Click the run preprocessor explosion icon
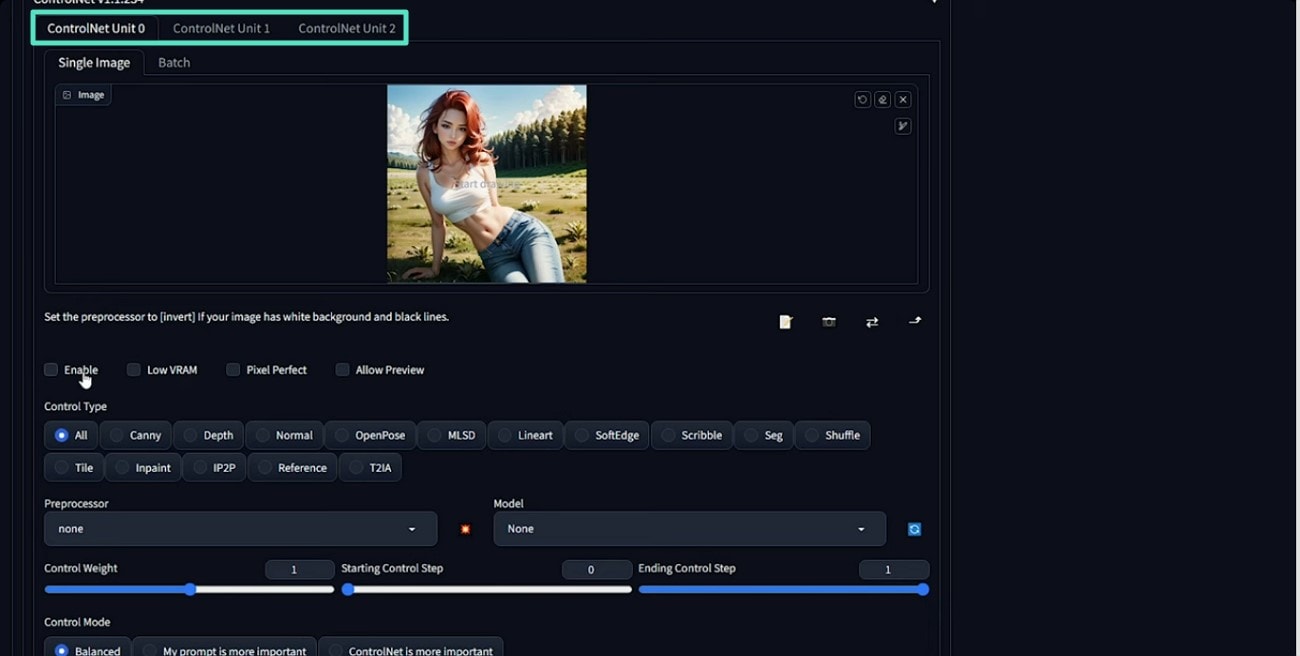This screenshot has height=656, width=1300. click(x=465, y=529)
